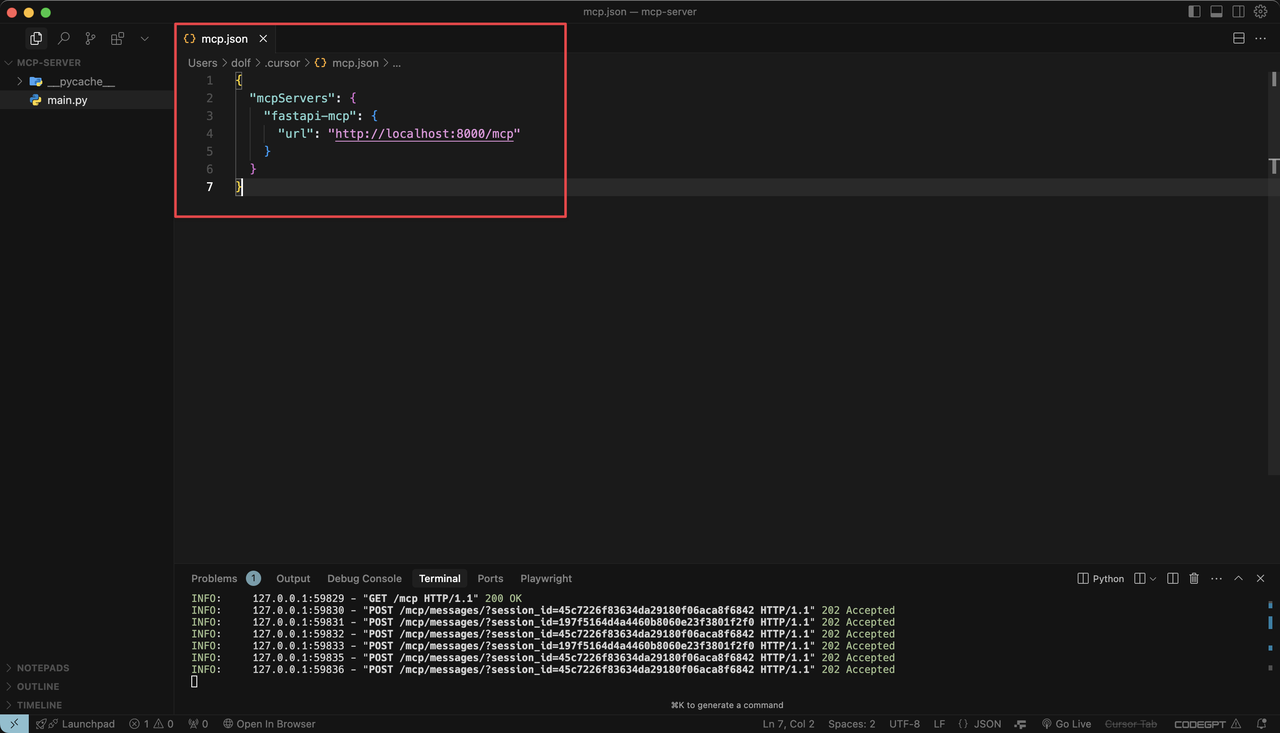
Task: Close the mcp.json tab
Action: click(x=263, y=38)
